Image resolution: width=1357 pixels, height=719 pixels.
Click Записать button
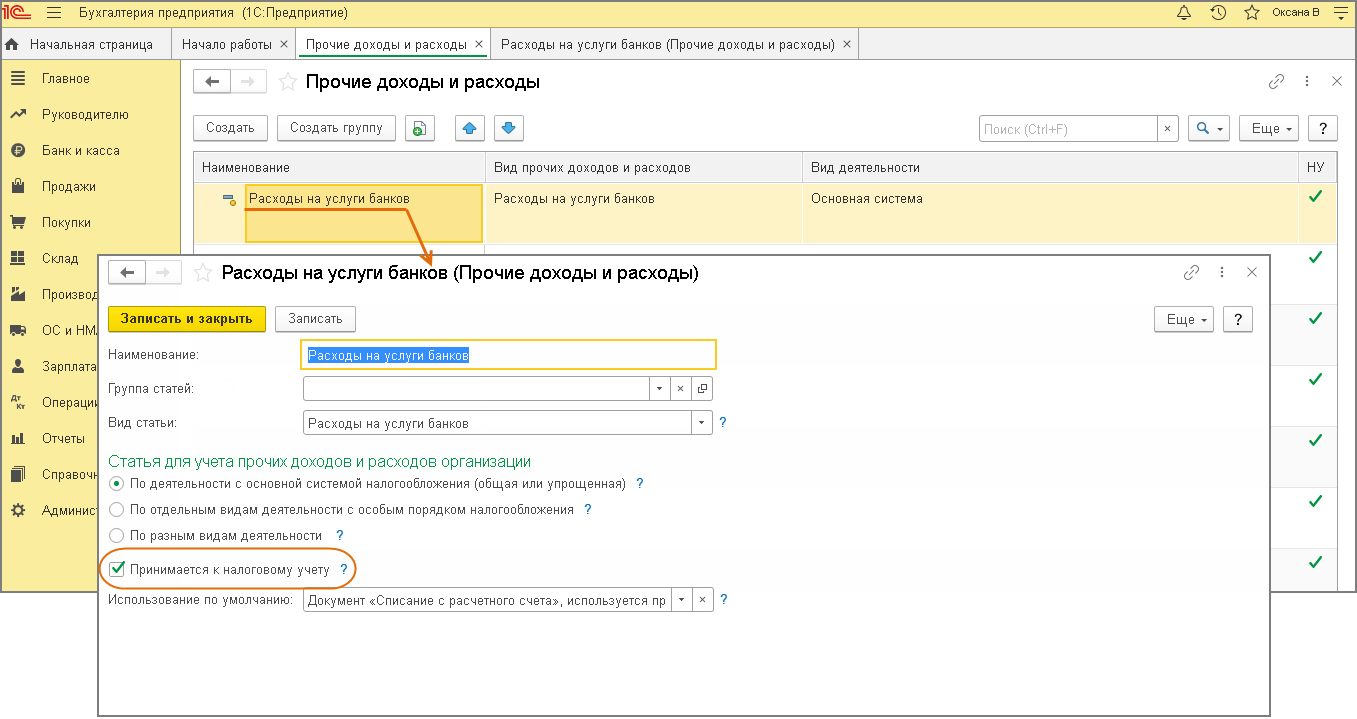pos(315,319)
